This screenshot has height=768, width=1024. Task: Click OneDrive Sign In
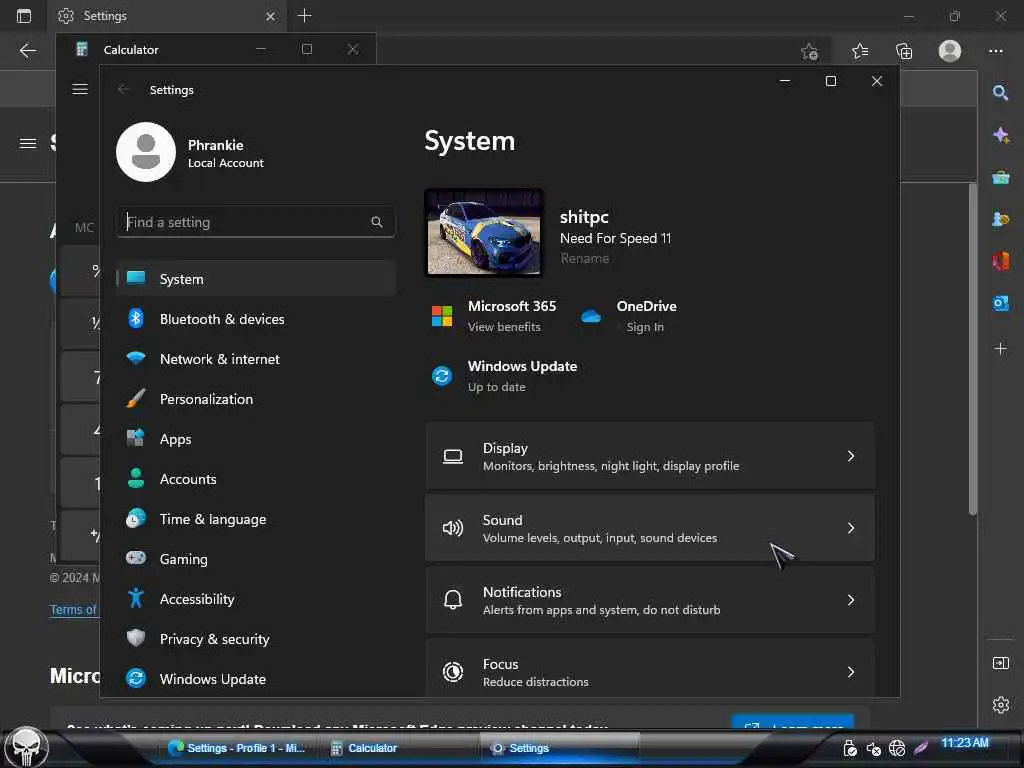click(x=645, y=327)
